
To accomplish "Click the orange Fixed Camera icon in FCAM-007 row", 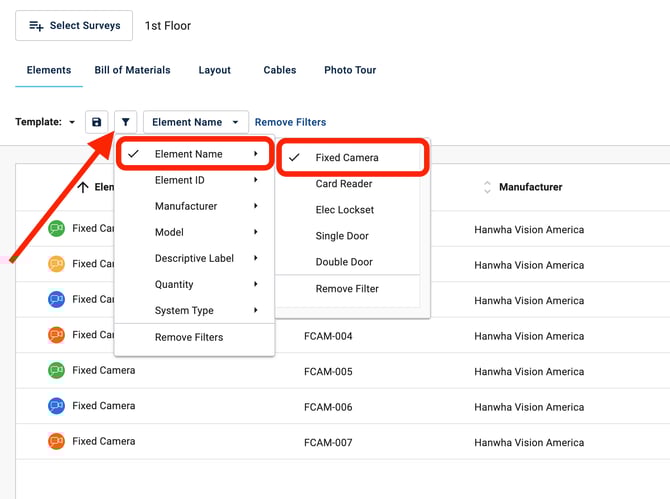I will [57, 441].
